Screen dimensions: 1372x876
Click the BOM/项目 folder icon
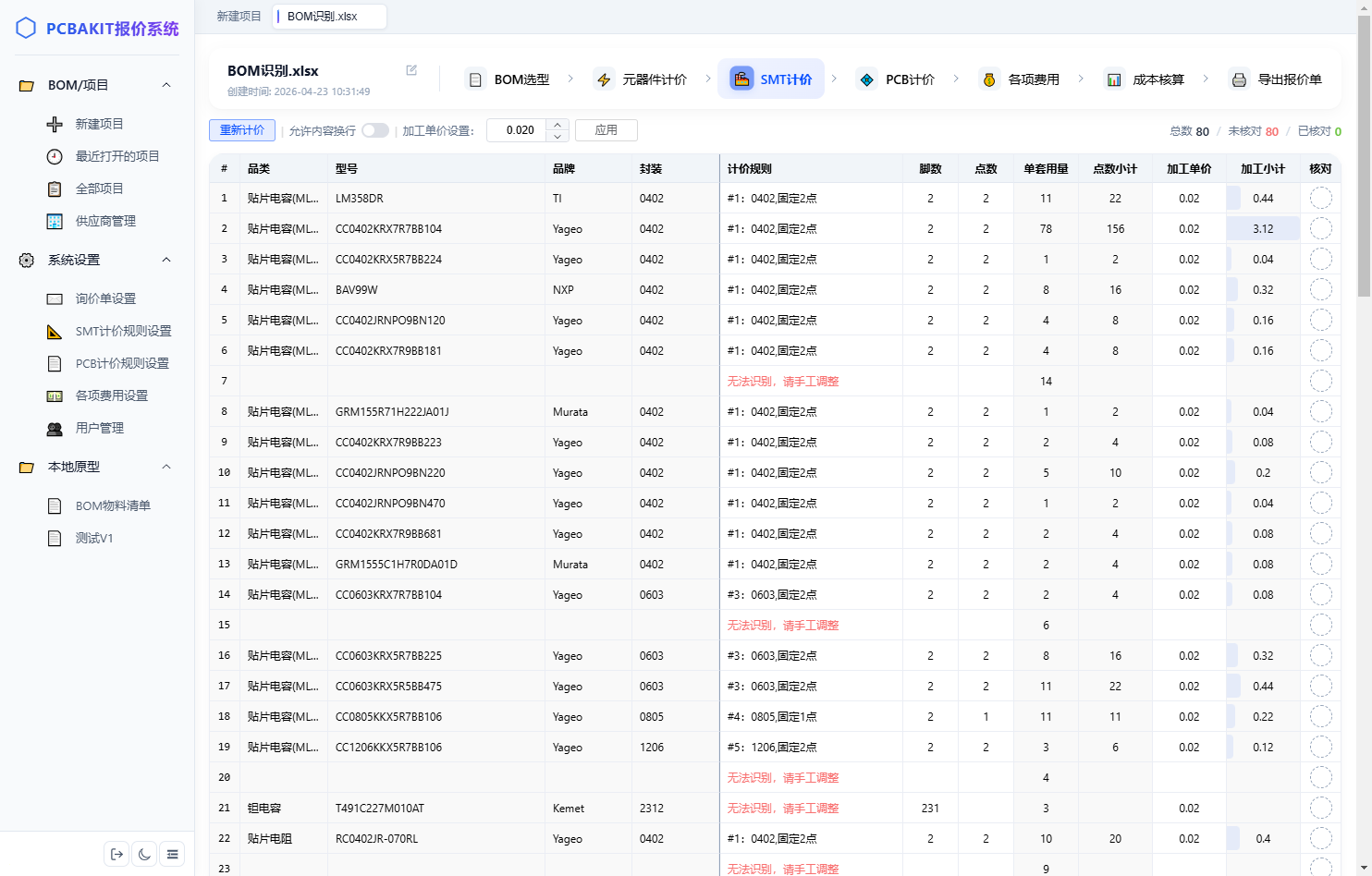click(x=27, y=85)
